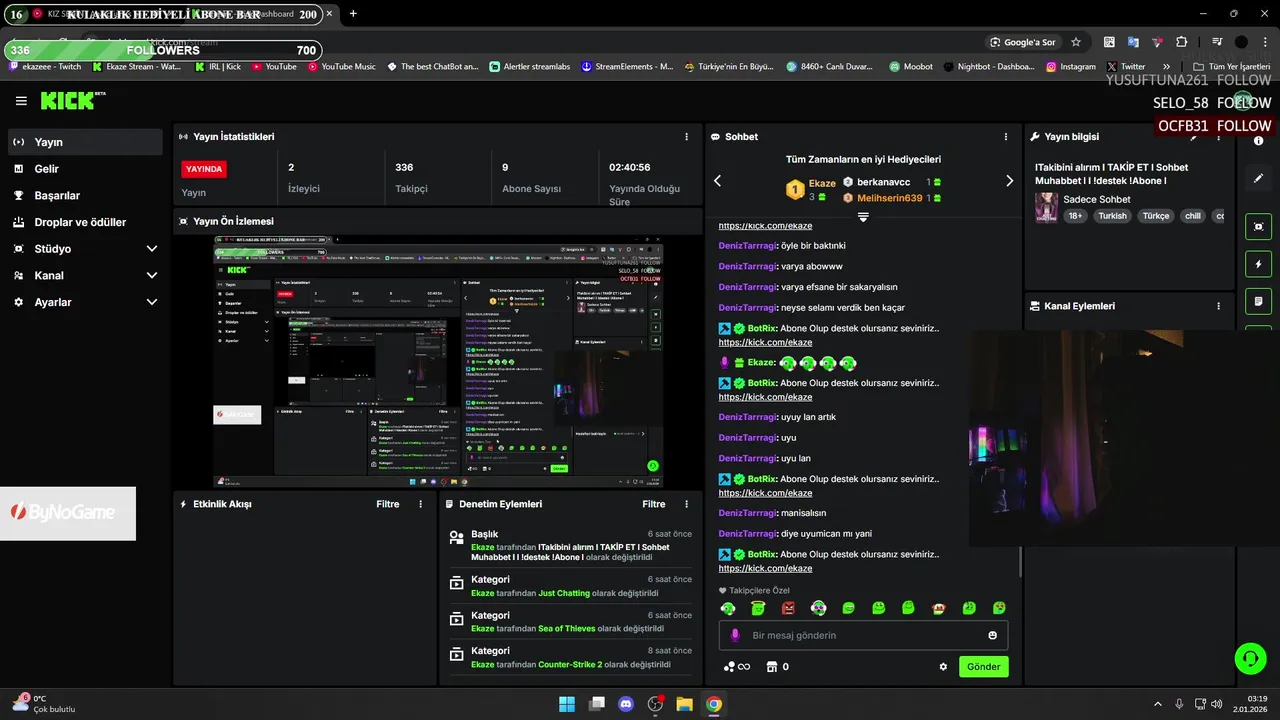Expand the Ayarlar sidebar section
The height and width of the screenshot is (720, 1280).
coord(85,302)
